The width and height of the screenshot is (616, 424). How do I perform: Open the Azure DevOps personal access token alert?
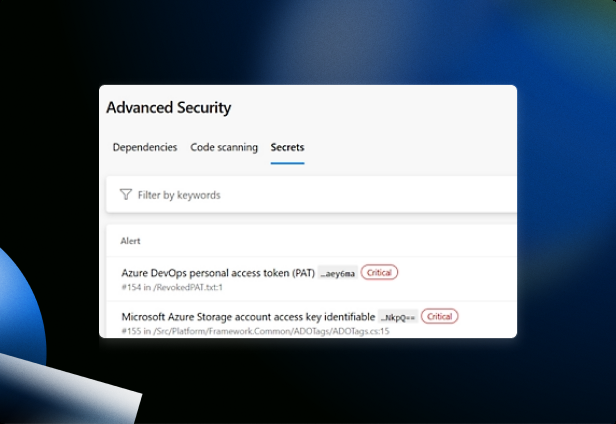[x=218, y=273]
